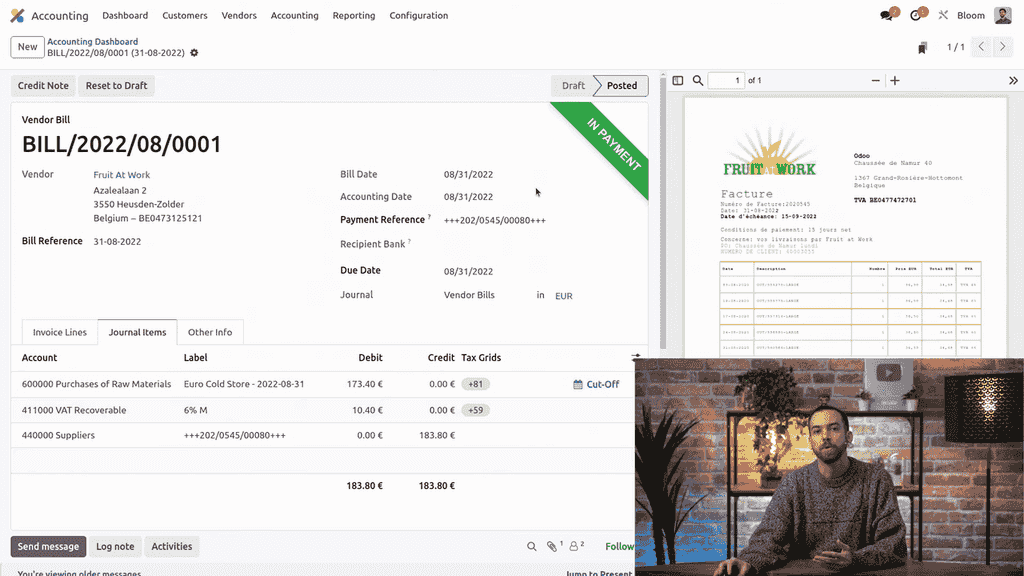Click the Credit Note button
The image size is (1024, 576).
click(x=43, y=86)
